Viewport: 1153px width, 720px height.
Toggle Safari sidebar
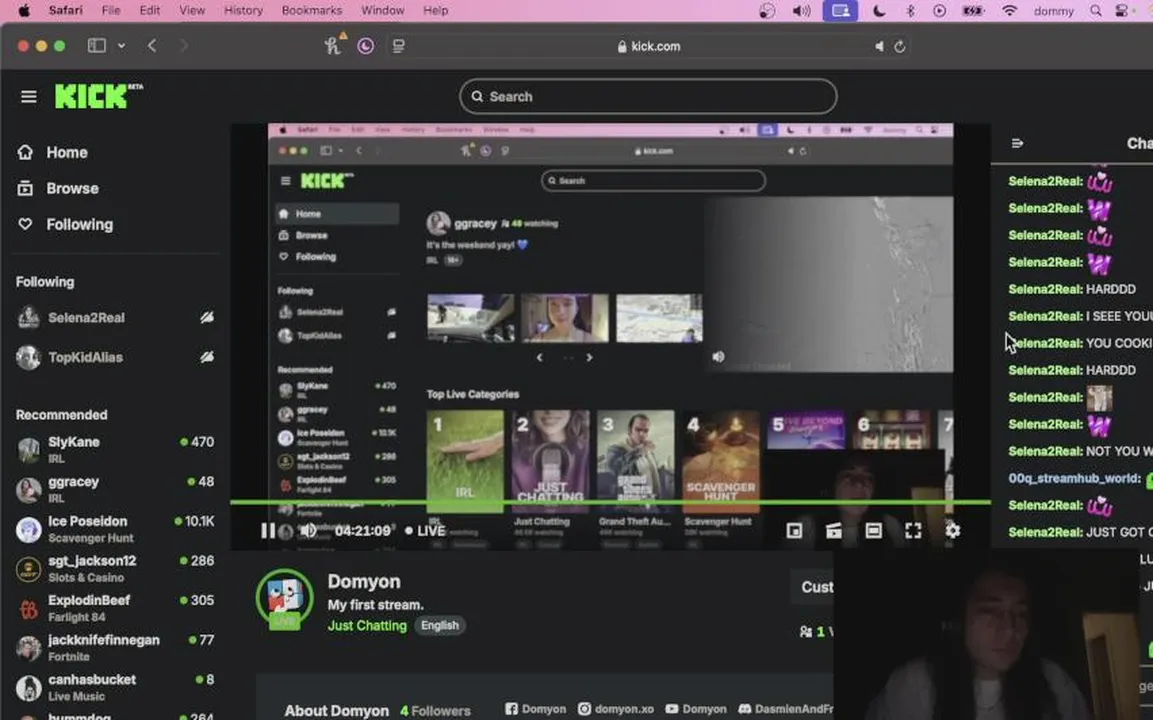[x=96, y=46]
